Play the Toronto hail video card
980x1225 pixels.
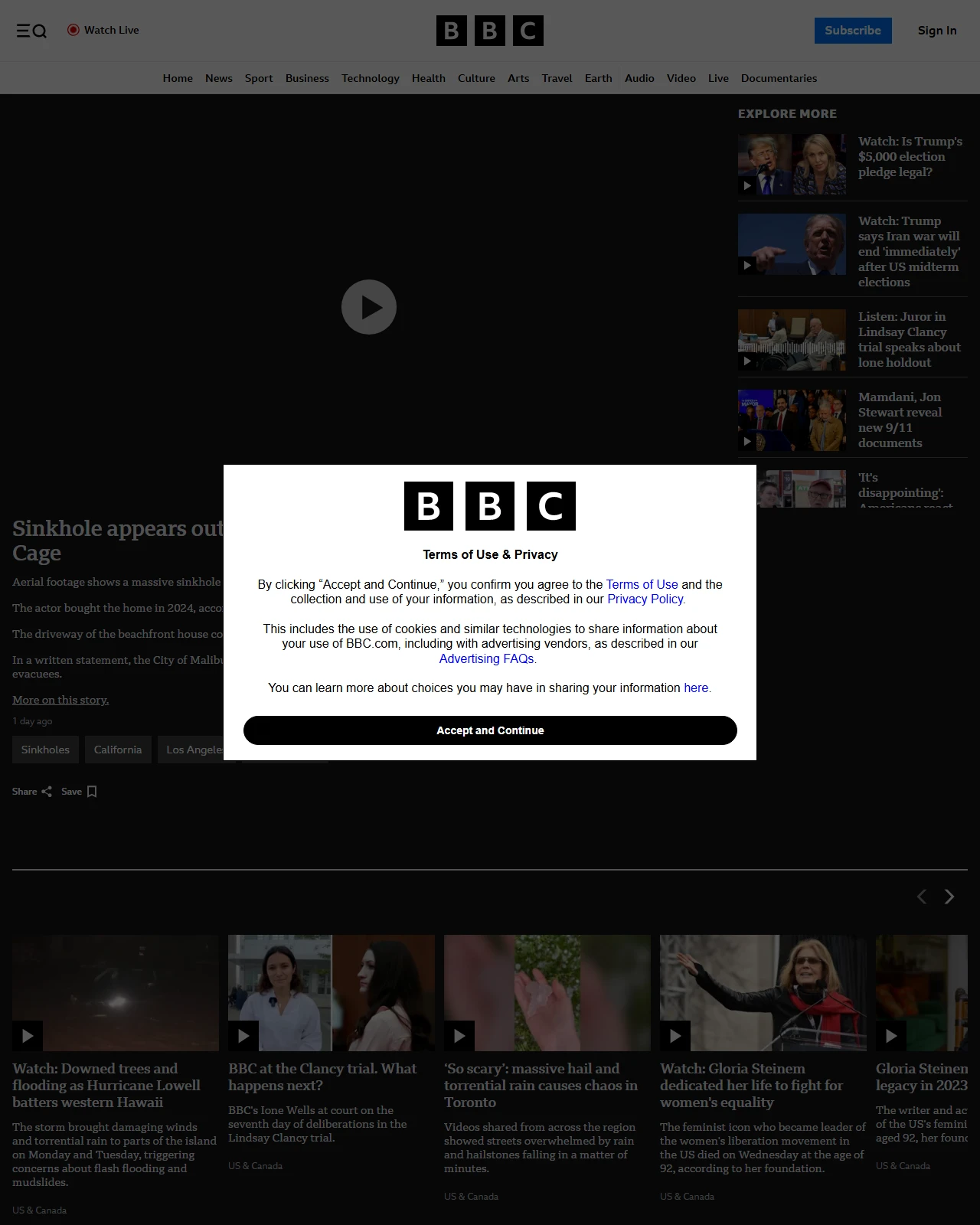(547, 993)
